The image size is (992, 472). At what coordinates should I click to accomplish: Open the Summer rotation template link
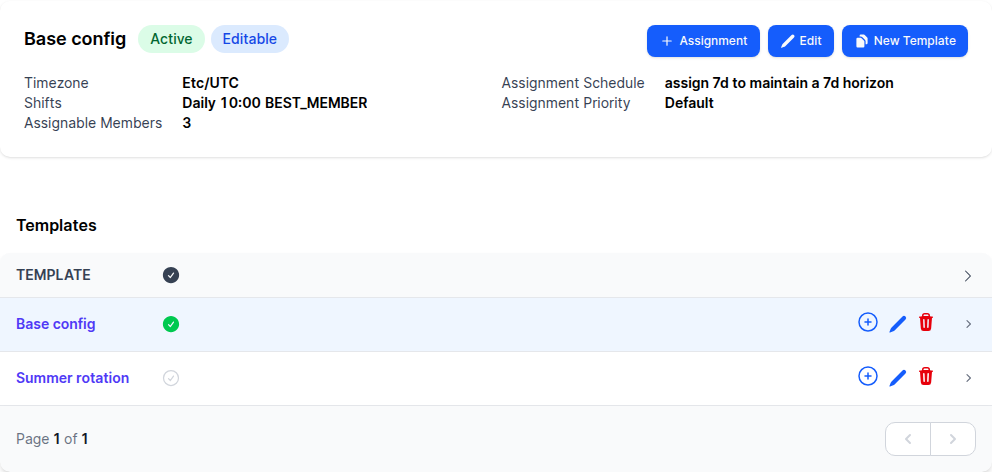(x=73, y=378)
